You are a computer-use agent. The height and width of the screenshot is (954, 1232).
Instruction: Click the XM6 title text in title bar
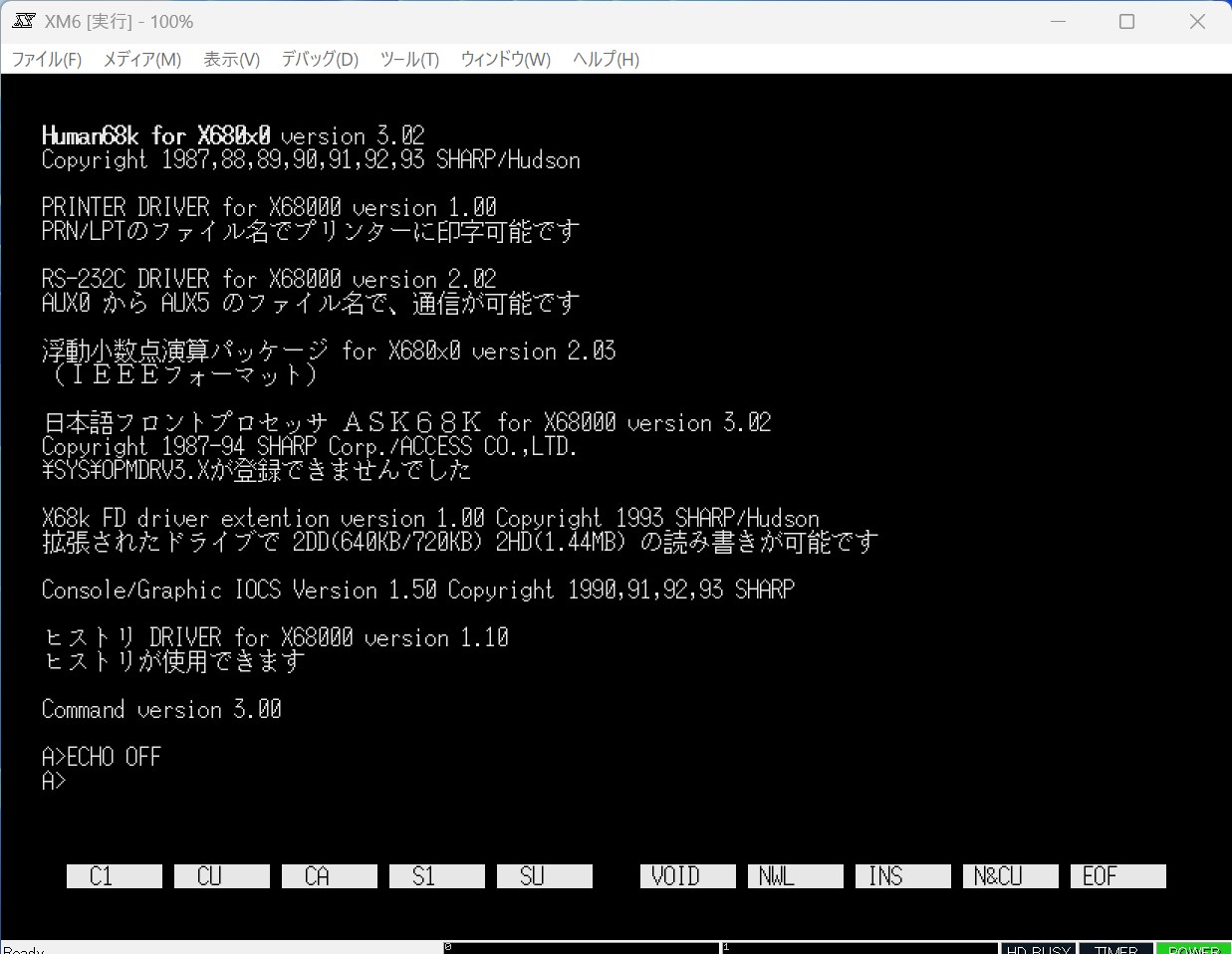120,21
